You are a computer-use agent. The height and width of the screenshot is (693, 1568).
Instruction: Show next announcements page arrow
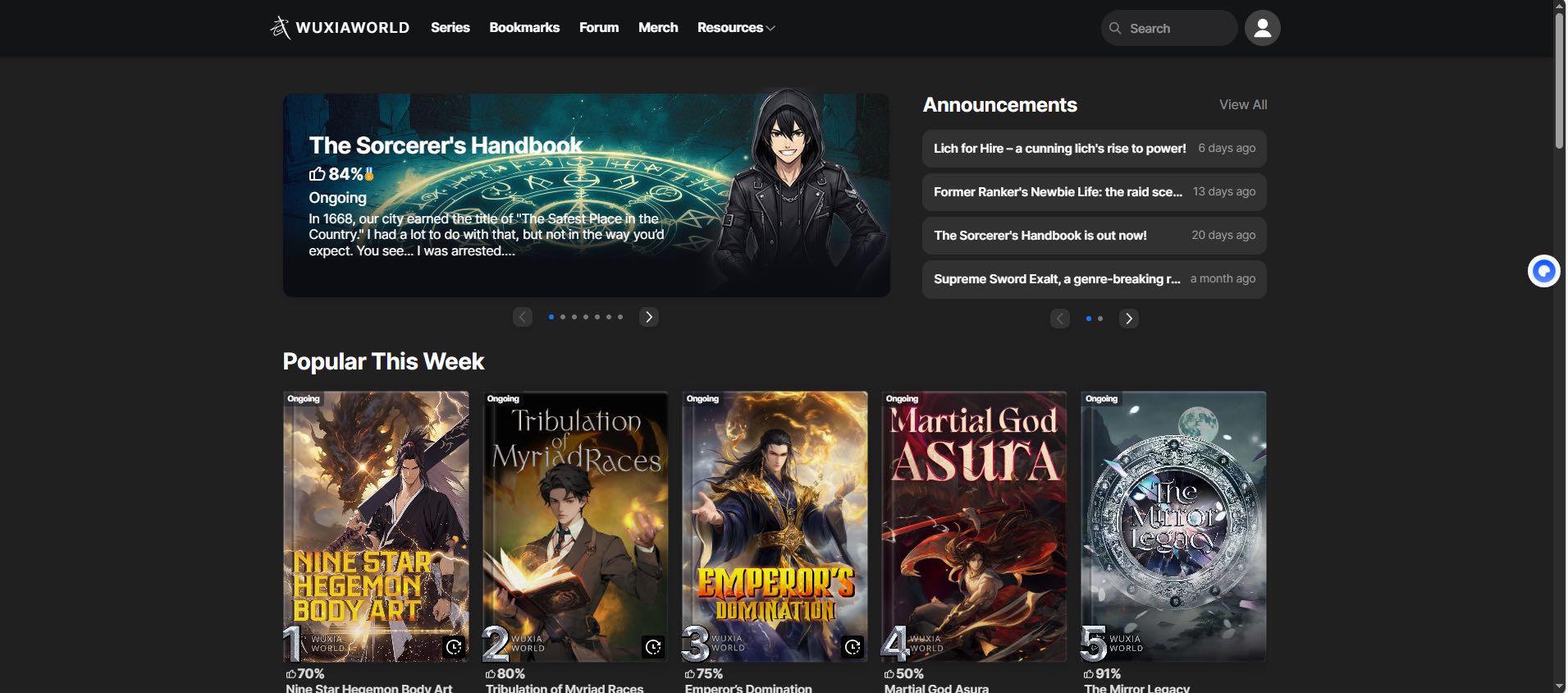tap(1129, 319)
